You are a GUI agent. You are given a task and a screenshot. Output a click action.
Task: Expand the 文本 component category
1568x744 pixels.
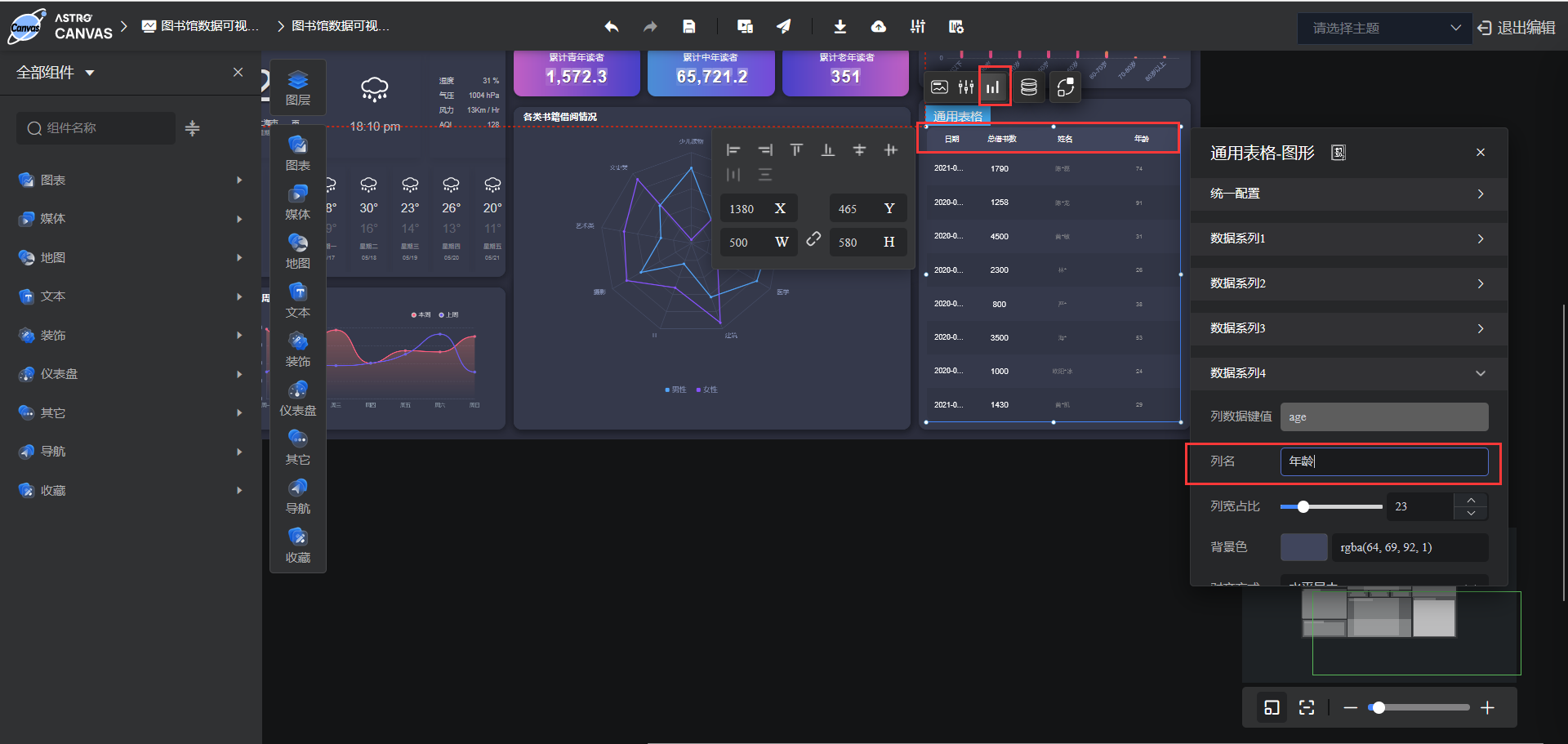point(131,296)
